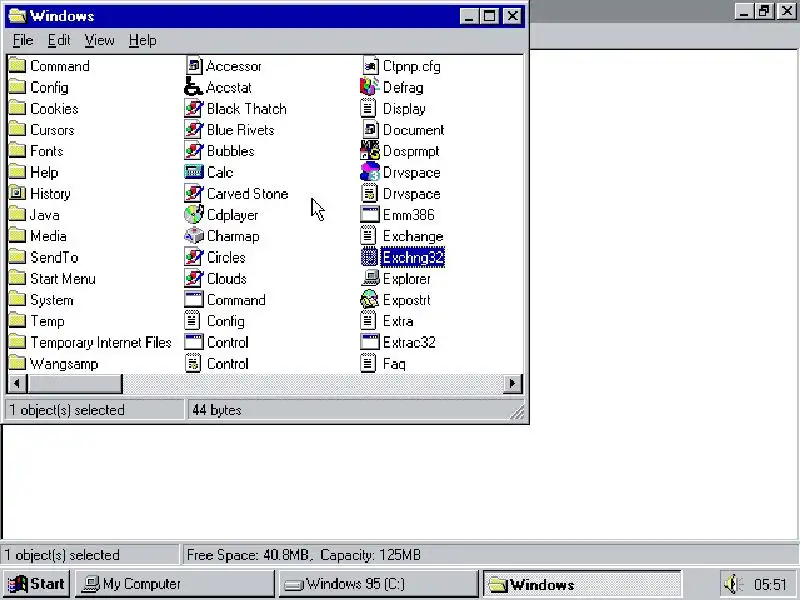Select the Explorer computer icon
Viewport: 800px width, 600px height.
coord(370,279)
